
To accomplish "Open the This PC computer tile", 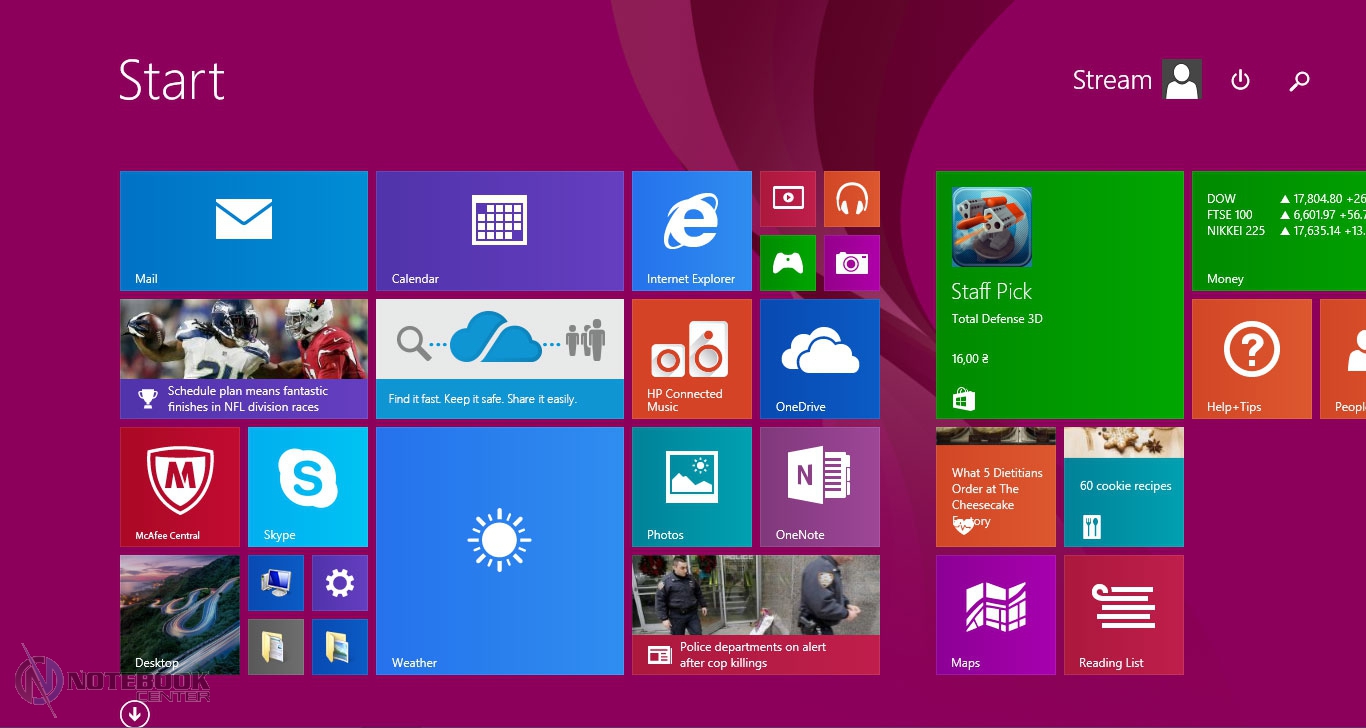I will click(276, 582).
